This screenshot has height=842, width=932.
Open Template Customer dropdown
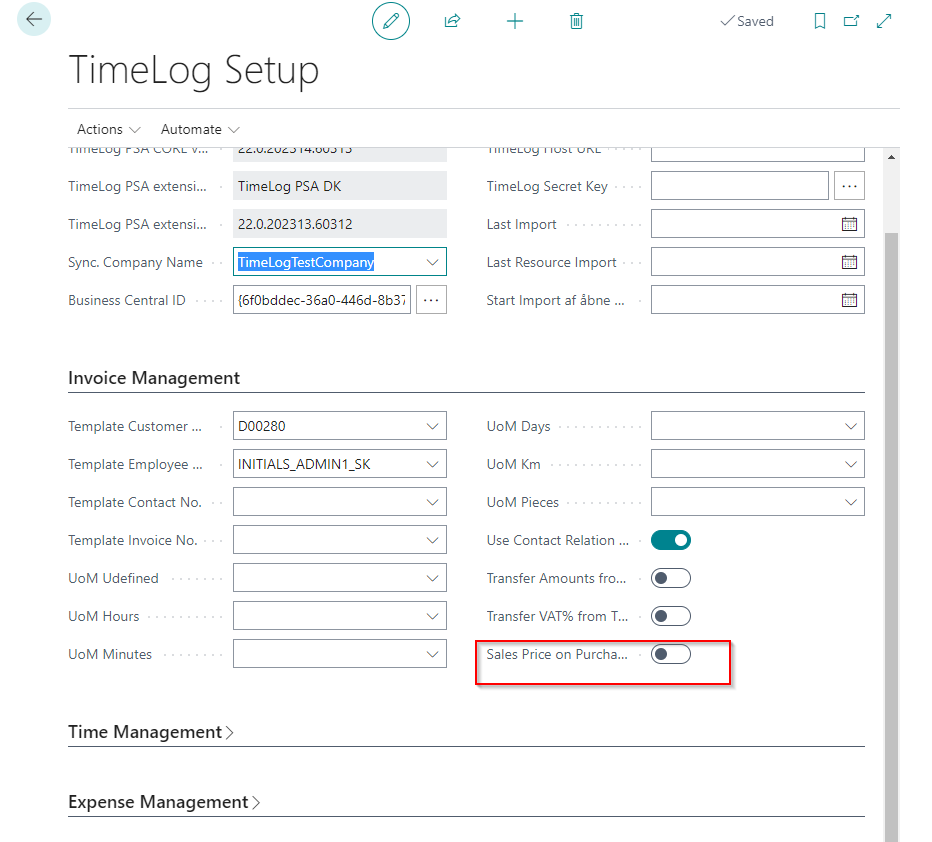[x=432, y=426]
